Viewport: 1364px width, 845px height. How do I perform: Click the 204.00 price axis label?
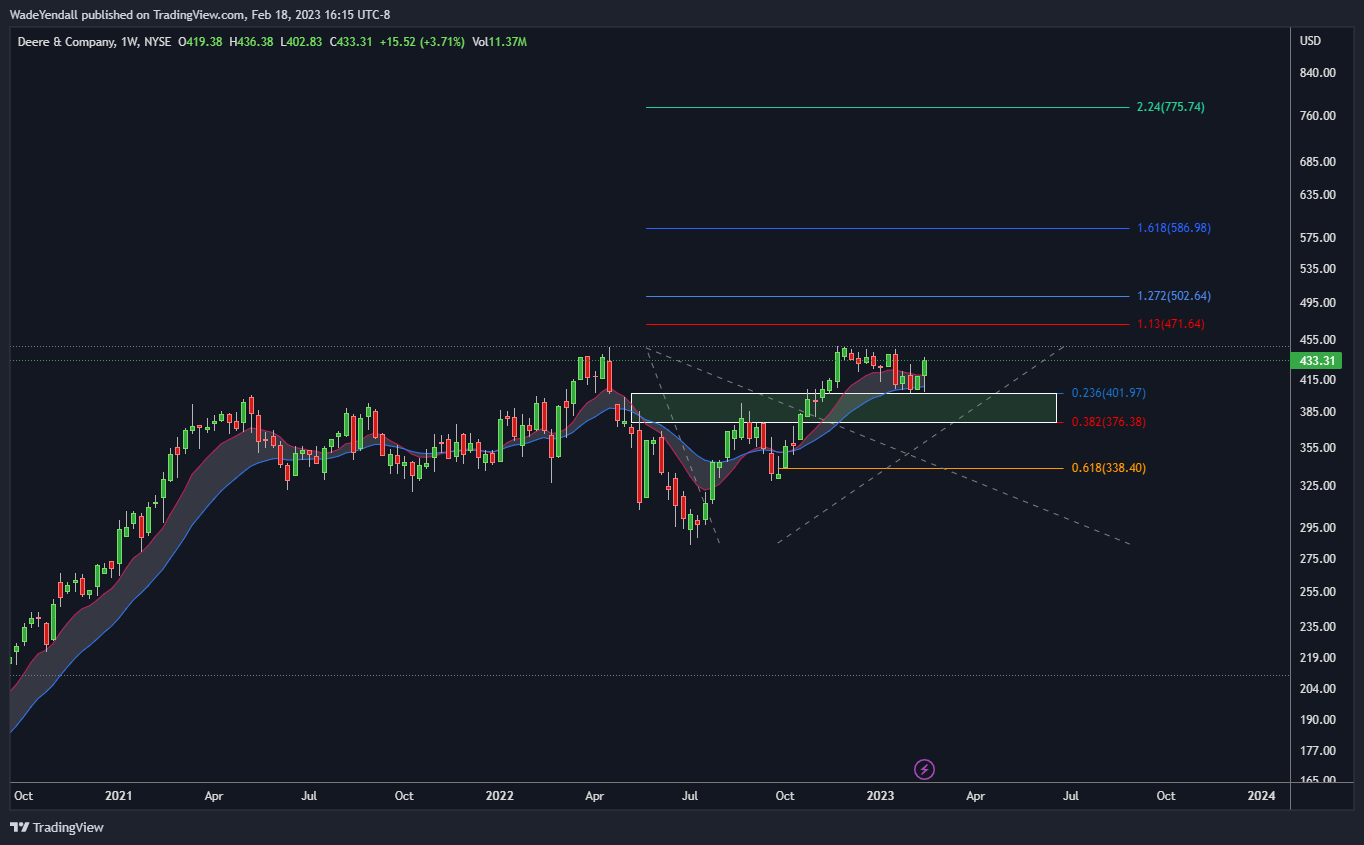click(x=1317, y=689)
